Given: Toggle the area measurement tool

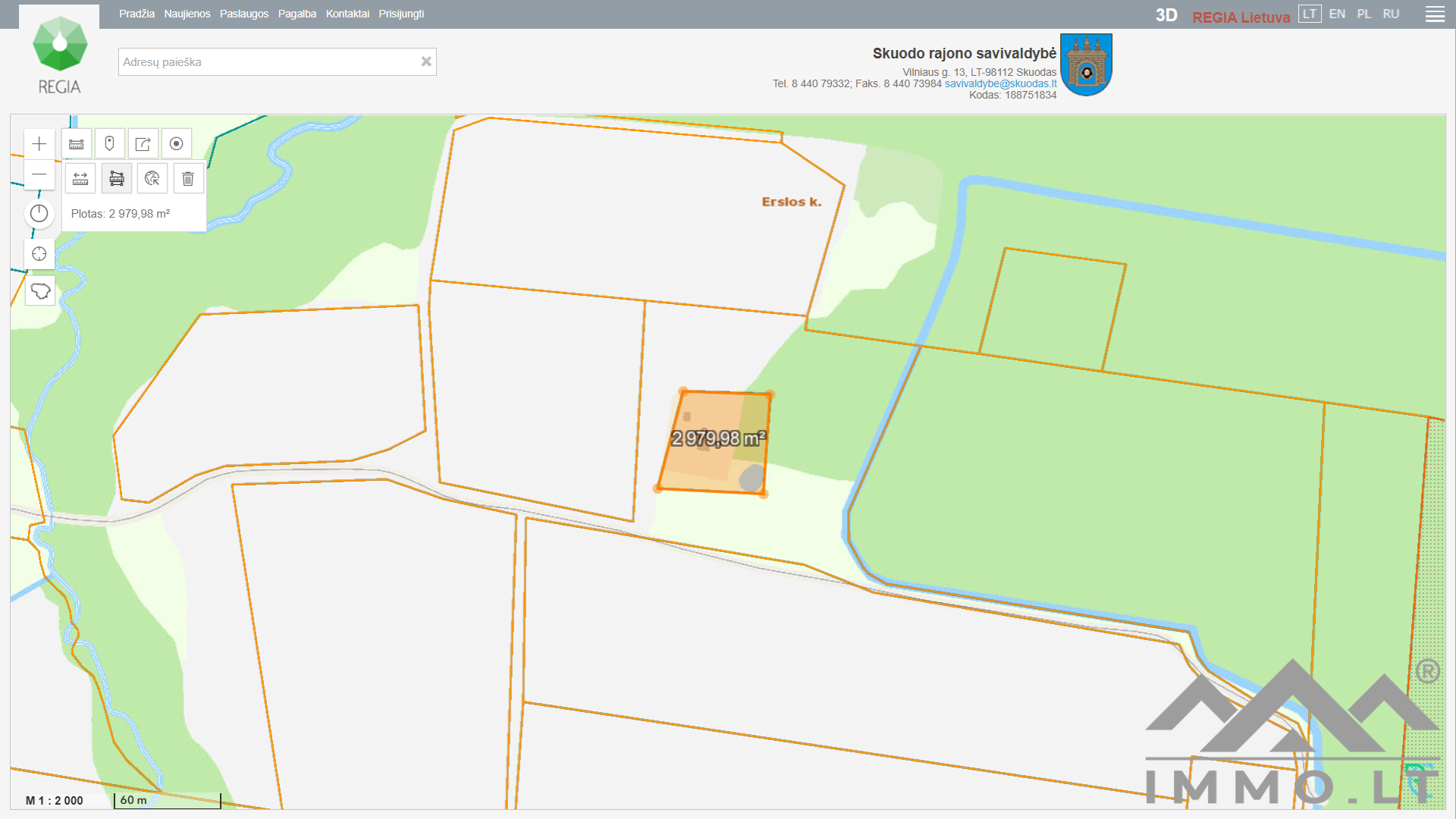Looking at the screenshot, I should point(117,179).
